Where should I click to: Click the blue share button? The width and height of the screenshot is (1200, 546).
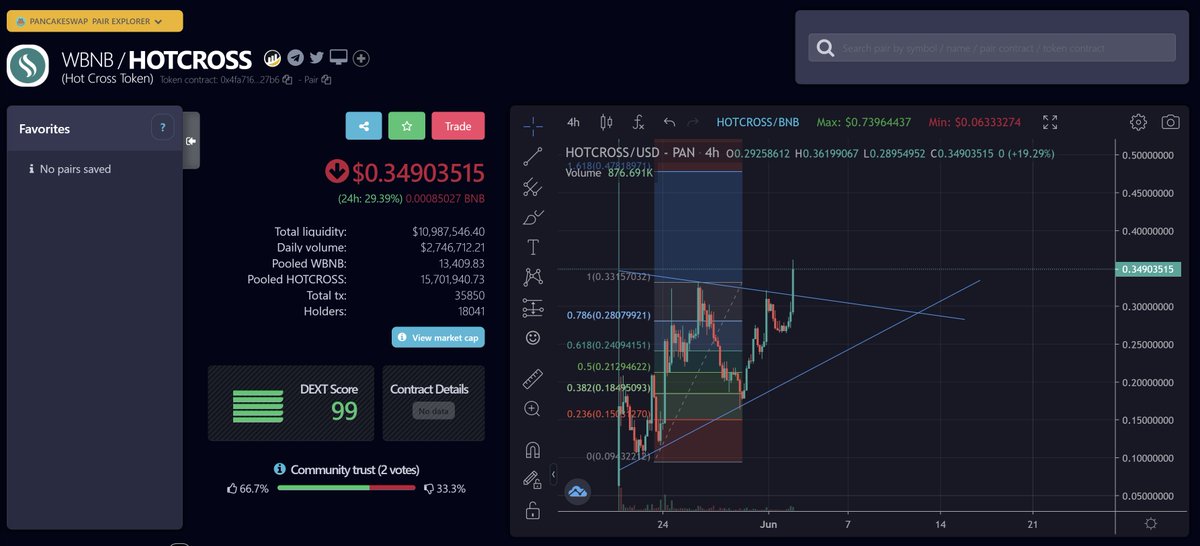[364, 126]
